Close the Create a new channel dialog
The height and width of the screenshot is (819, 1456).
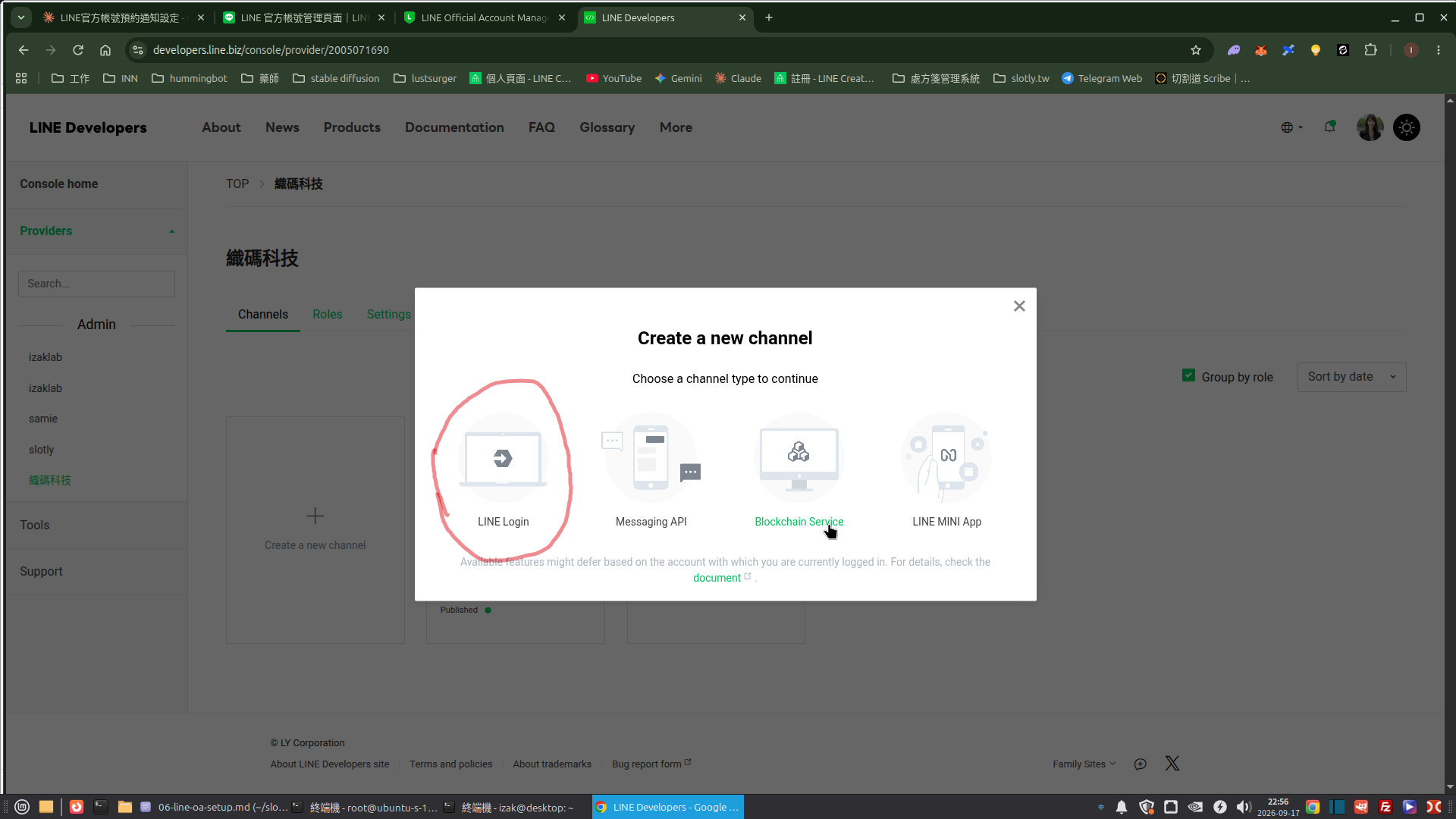coord(1019,306)
